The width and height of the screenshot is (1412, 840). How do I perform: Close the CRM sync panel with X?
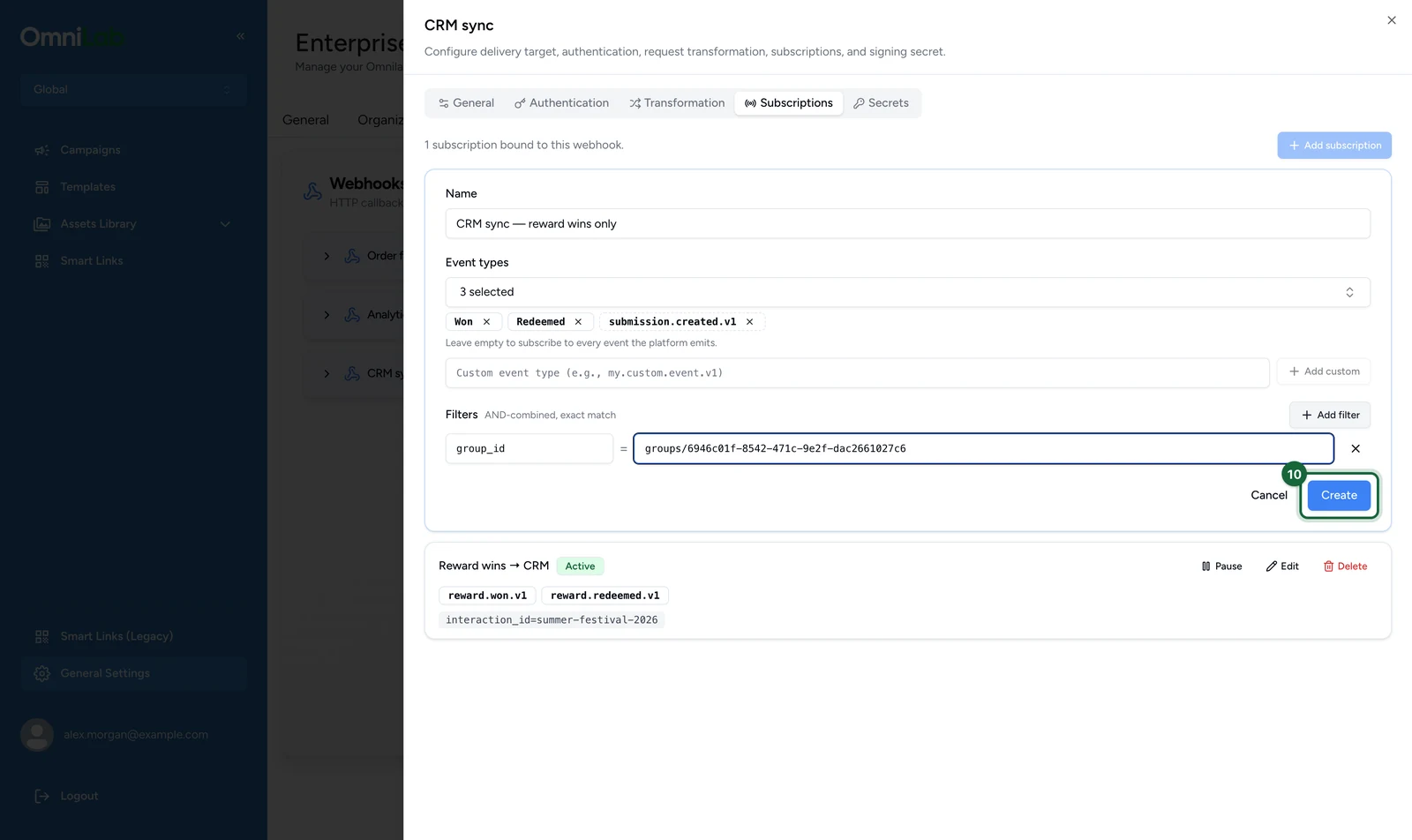coord(1392,20)
